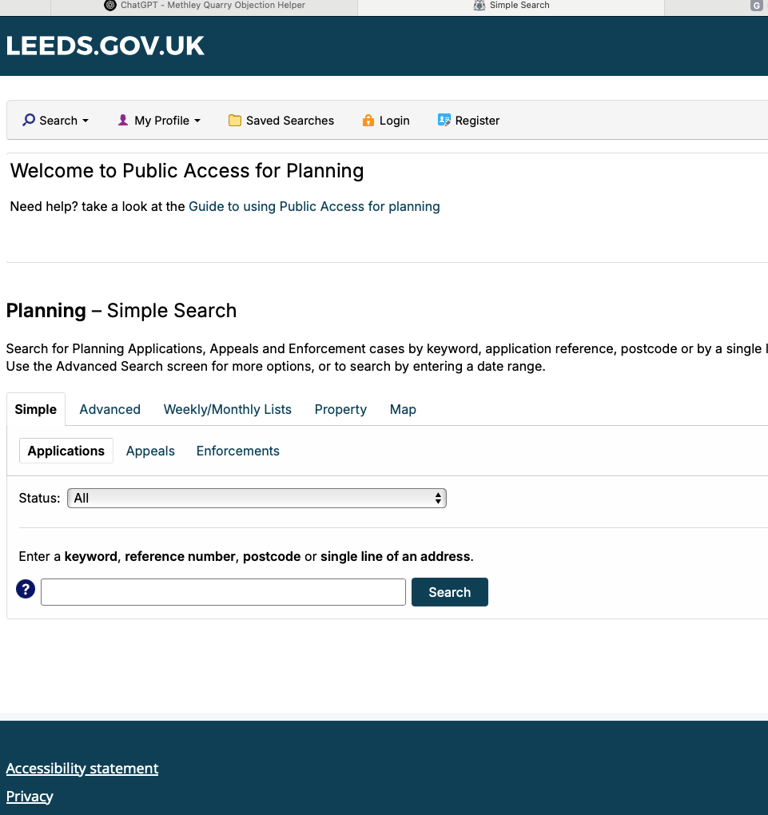Switch to the Advanced search tab
Image resolution: width=768 pixels, height=815 pixels.
click(x=110, y=410)
